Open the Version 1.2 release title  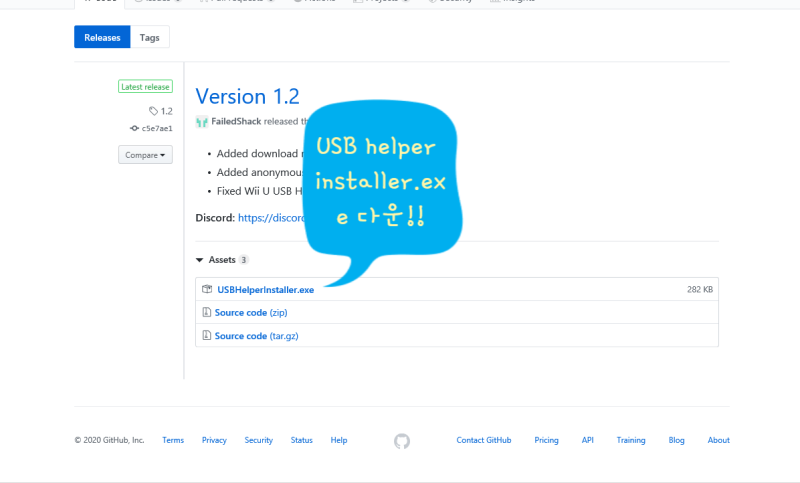(247, 96)
